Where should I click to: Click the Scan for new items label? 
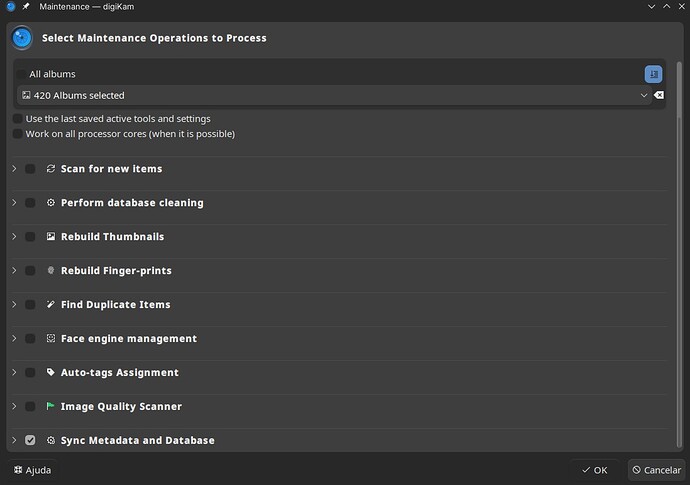tap(111, 169)
